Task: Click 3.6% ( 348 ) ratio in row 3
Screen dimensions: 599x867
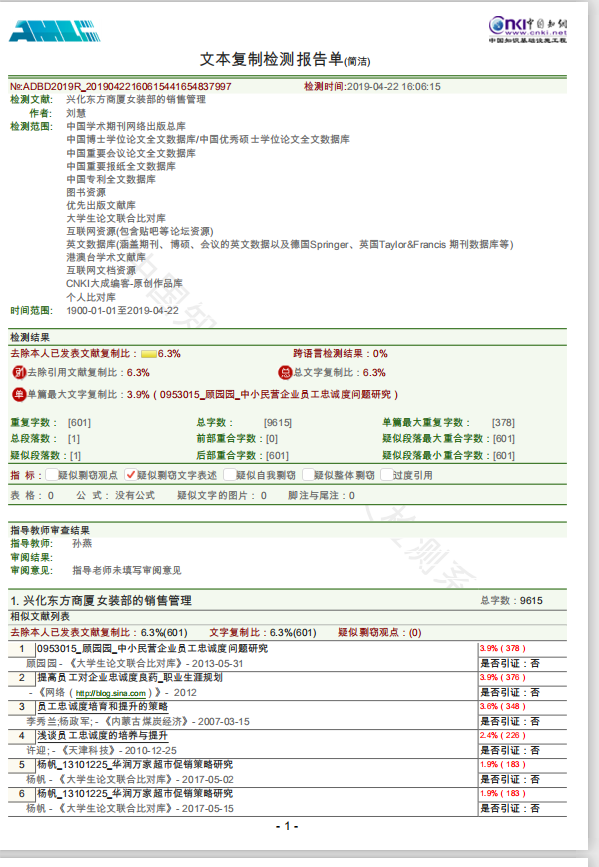Action: [x=502, y=706]
